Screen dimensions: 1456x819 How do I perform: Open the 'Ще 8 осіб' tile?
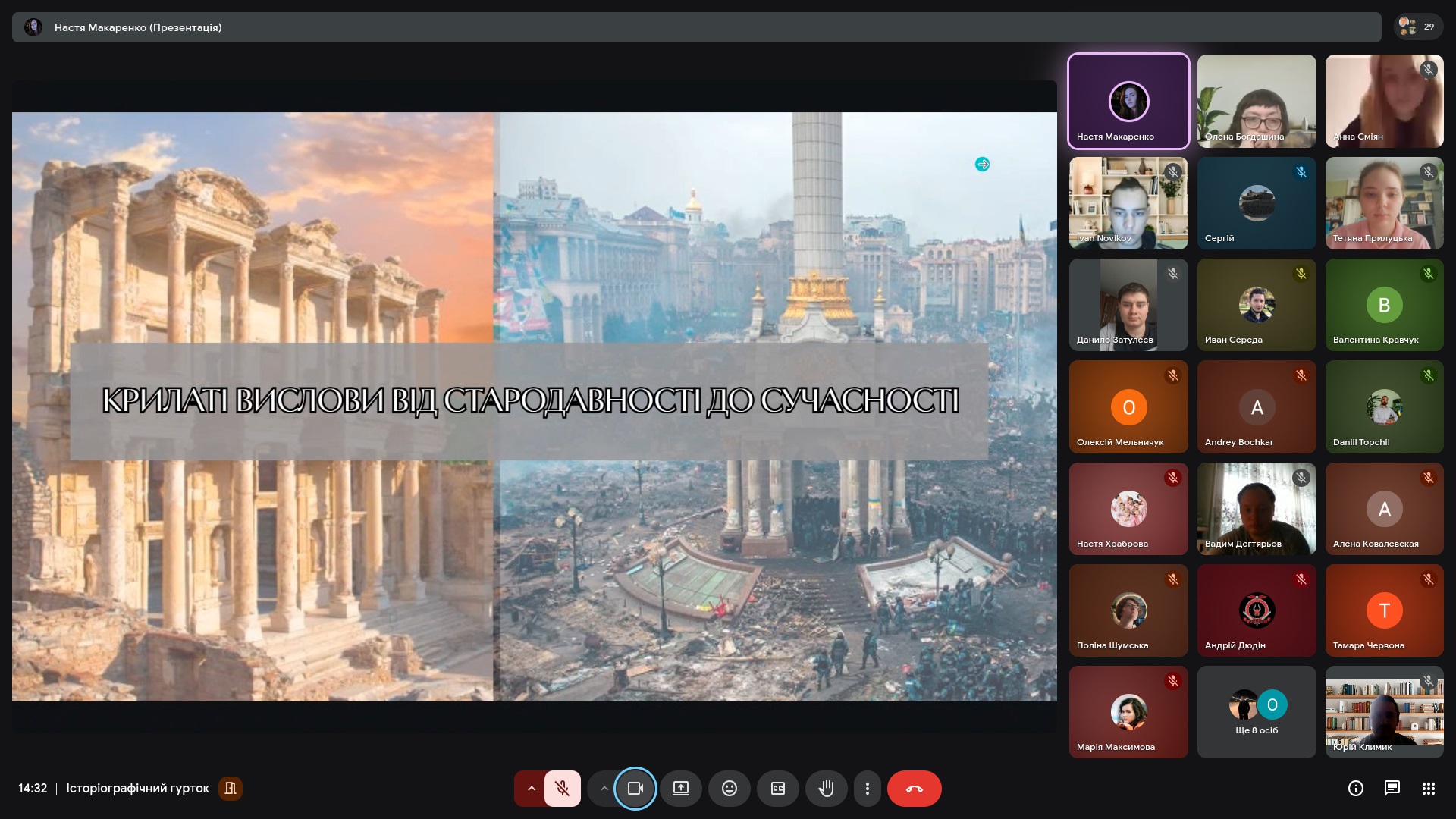pyautogui.click(x=1256, y=712)
